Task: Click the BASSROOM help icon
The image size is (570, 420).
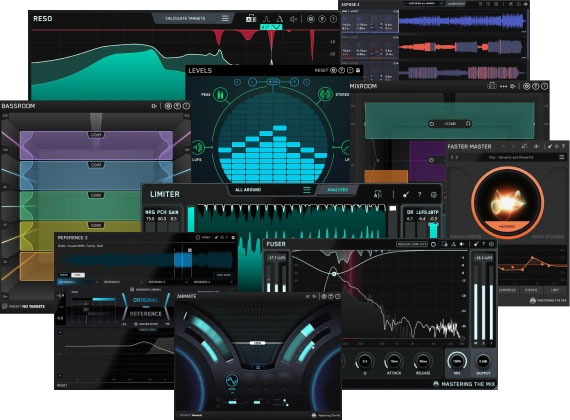Action: 177,106
